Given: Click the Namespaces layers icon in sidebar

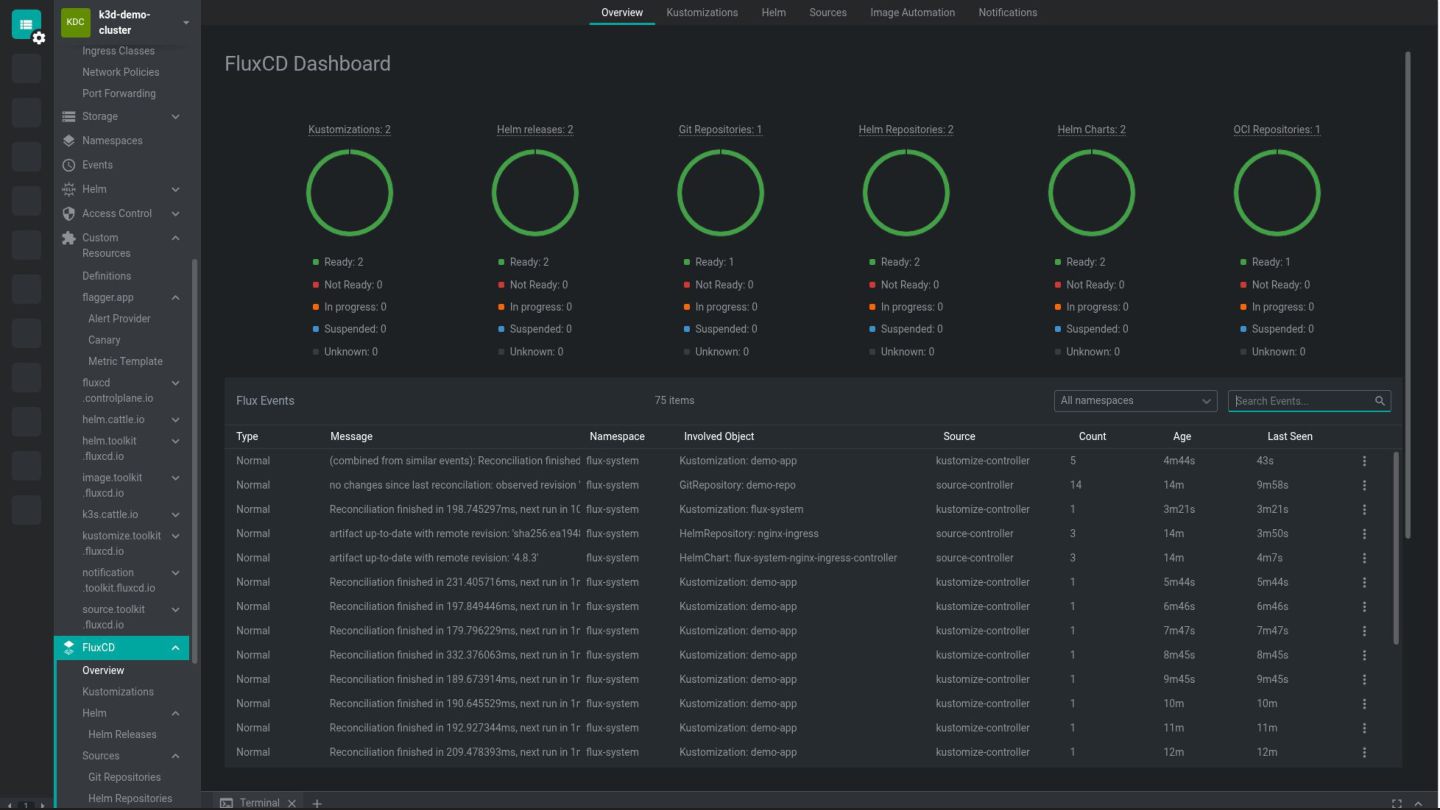Looking at the screenshot, I should (x=68, y=141).
